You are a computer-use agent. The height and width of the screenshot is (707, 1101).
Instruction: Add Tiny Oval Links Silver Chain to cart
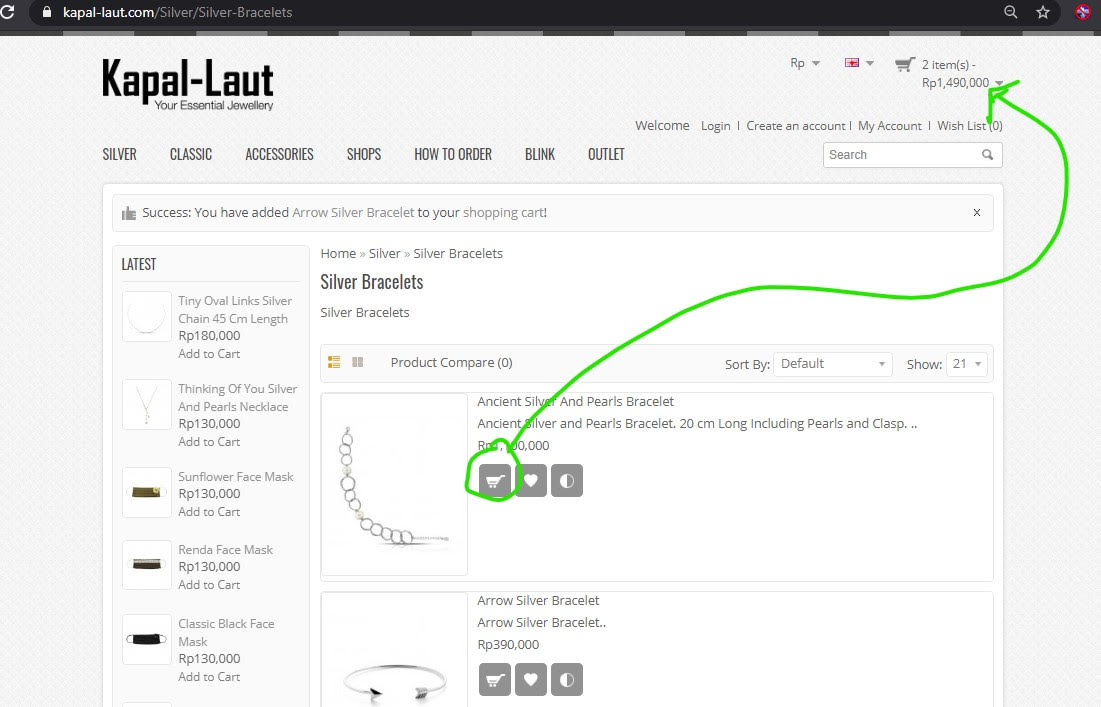[x=209, y=354]
